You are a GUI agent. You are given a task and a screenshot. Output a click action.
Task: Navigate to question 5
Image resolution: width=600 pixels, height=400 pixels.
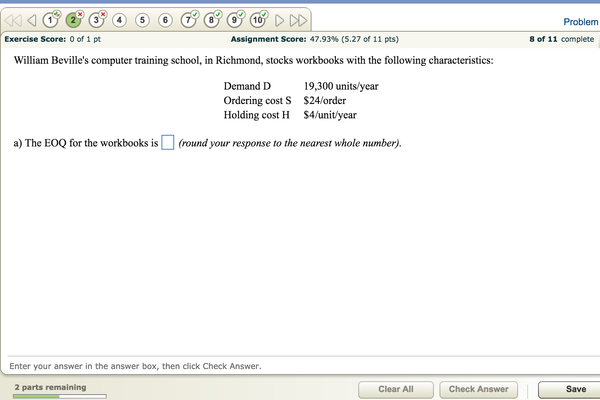143,19
